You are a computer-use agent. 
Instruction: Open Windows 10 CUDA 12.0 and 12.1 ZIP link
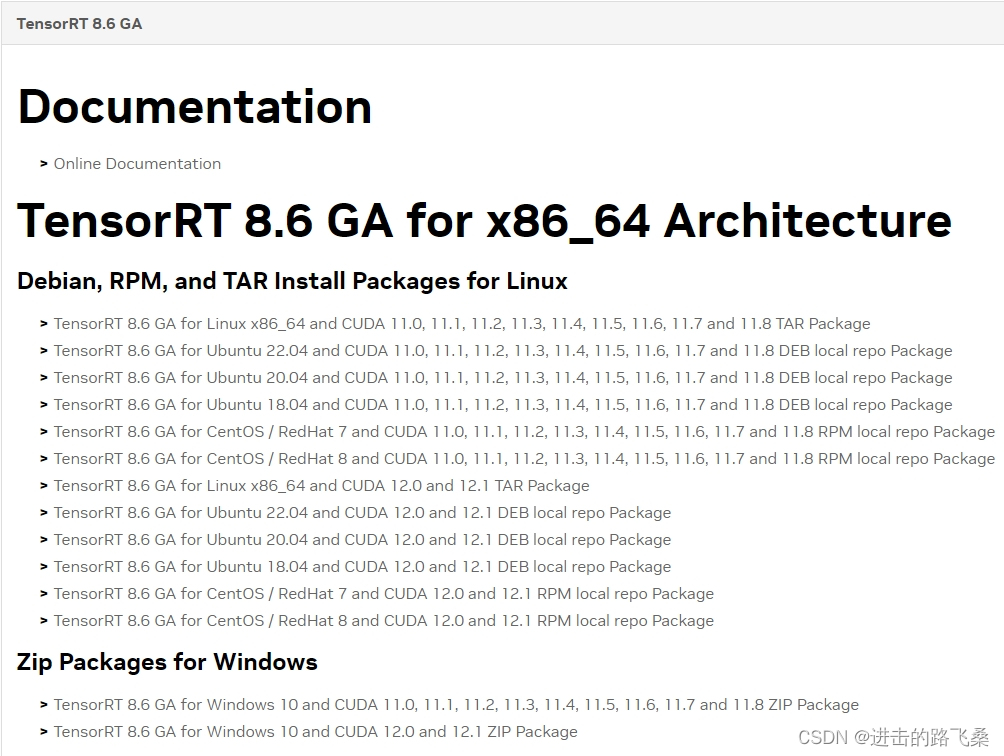316,732
